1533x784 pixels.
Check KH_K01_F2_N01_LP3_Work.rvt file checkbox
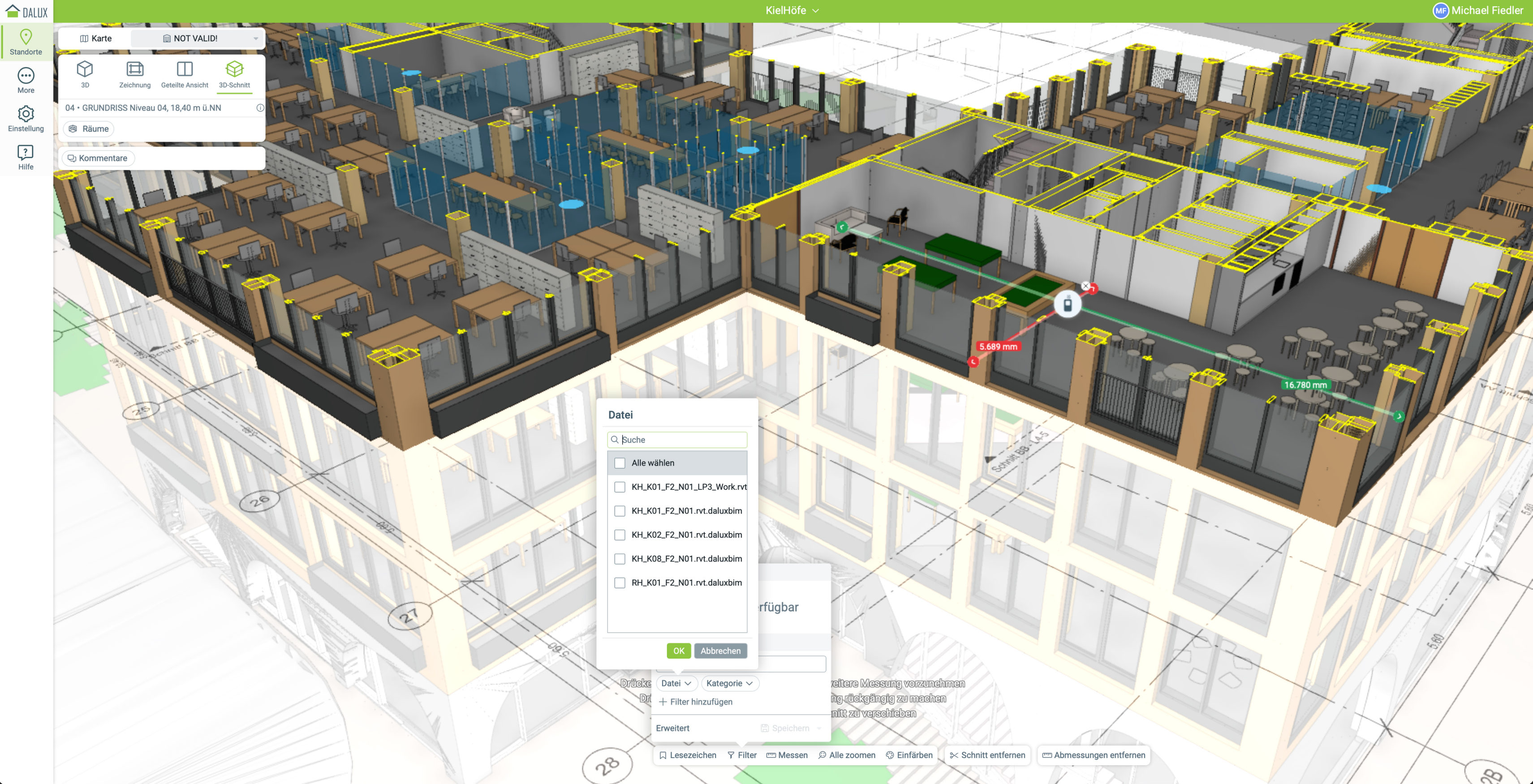click(620, 487)
